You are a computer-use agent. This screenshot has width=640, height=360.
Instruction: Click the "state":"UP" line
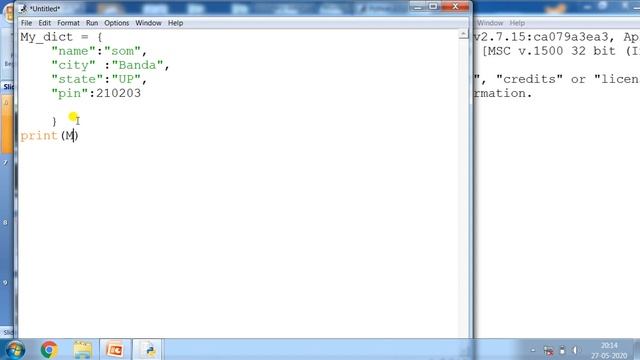point(99,79)
